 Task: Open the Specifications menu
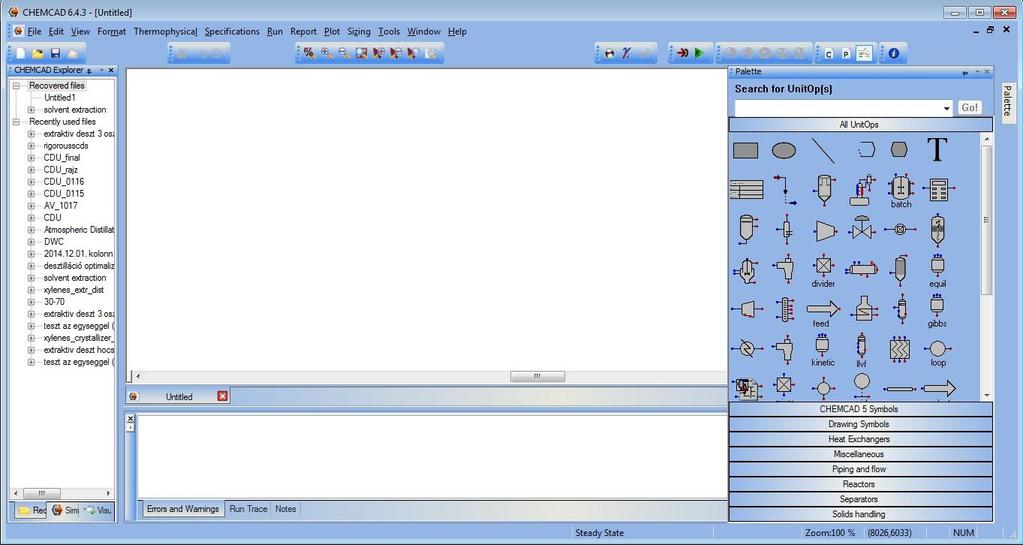click(x=232, y=31)
